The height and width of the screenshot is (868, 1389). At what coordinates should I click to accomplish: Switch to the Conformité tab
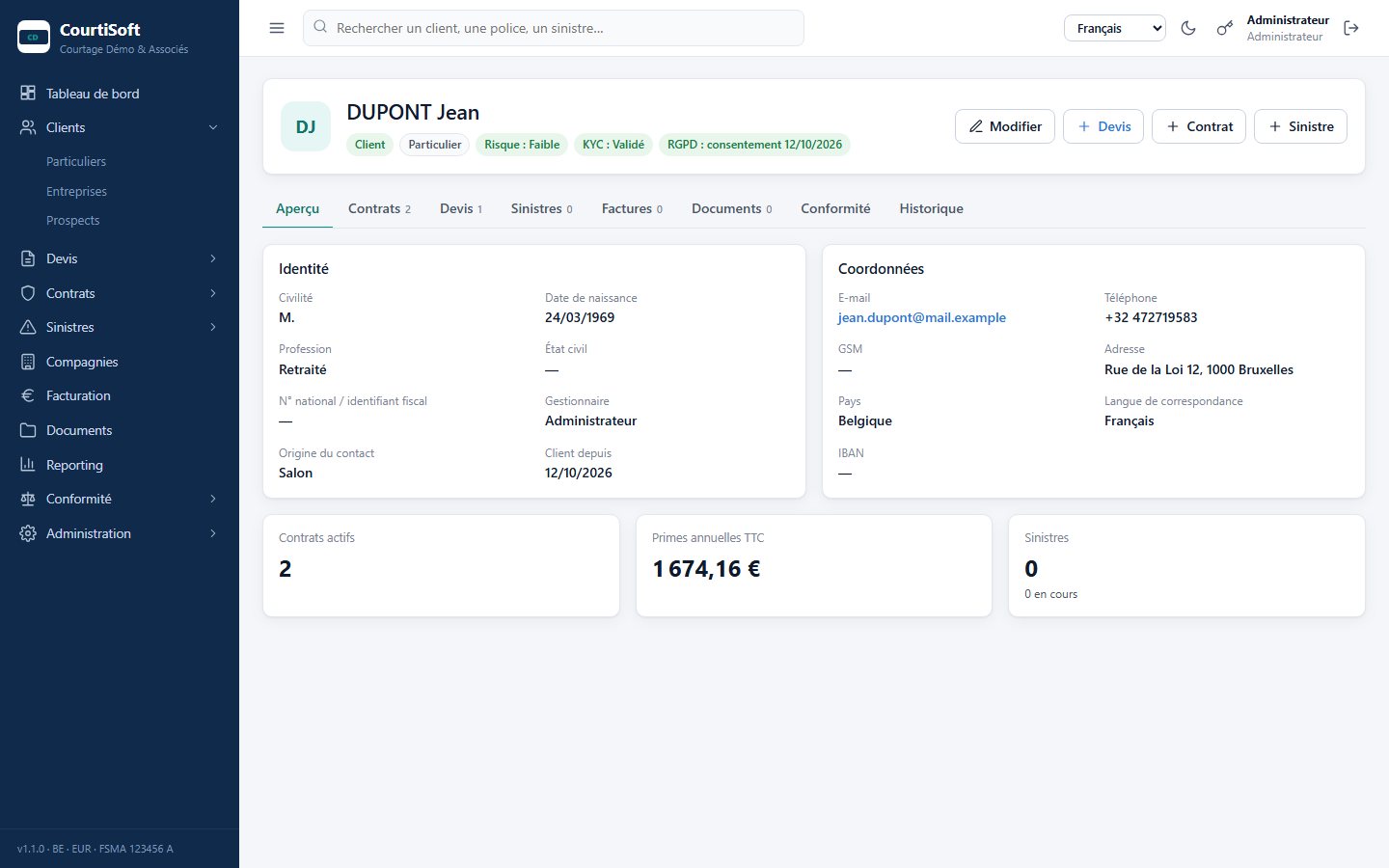pyautogui.click(x=835, y=208)
